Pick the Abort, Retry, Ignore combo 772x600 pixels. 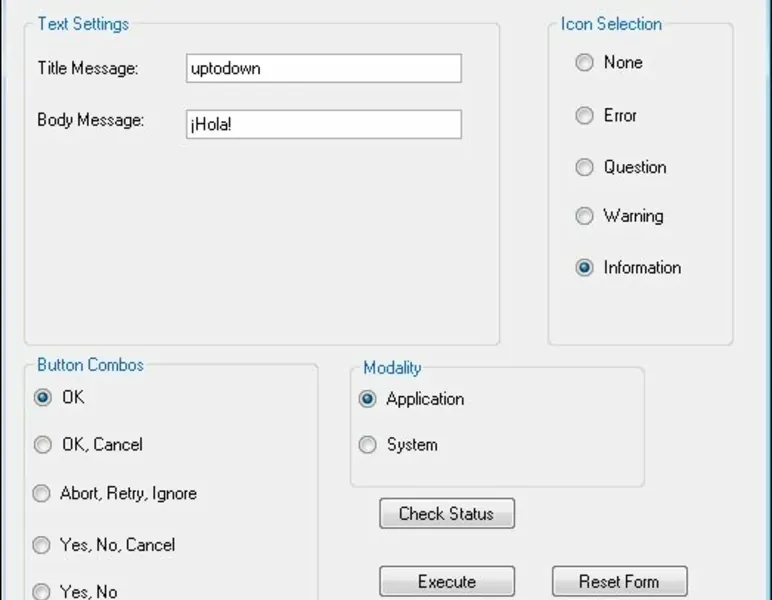pyautogui.click(x=42, y=494)
